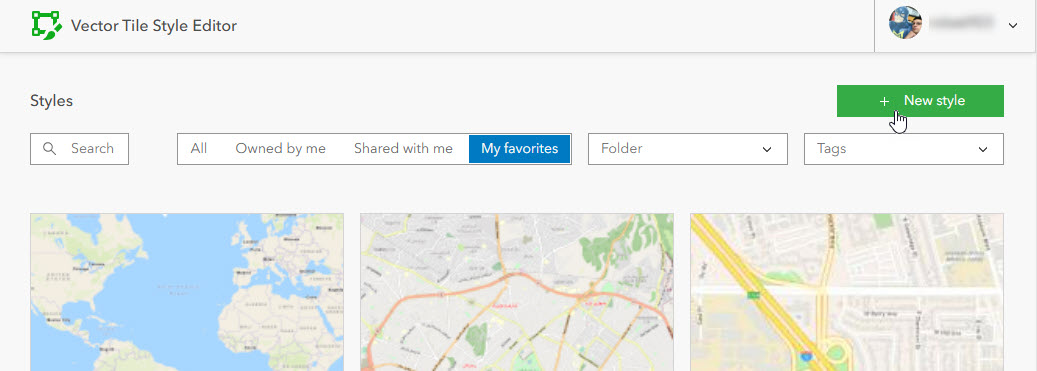Select the My favorites filter
The height and width of the screenshot is (371, 1037).
520,149
